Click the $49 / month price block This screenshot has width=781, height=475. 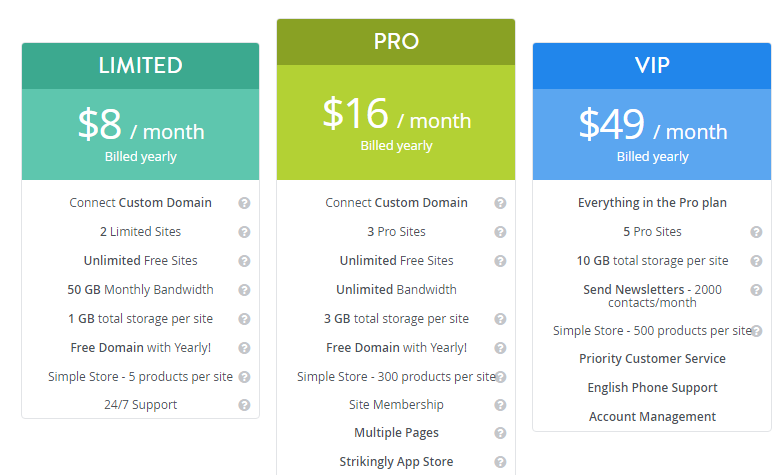652,134
